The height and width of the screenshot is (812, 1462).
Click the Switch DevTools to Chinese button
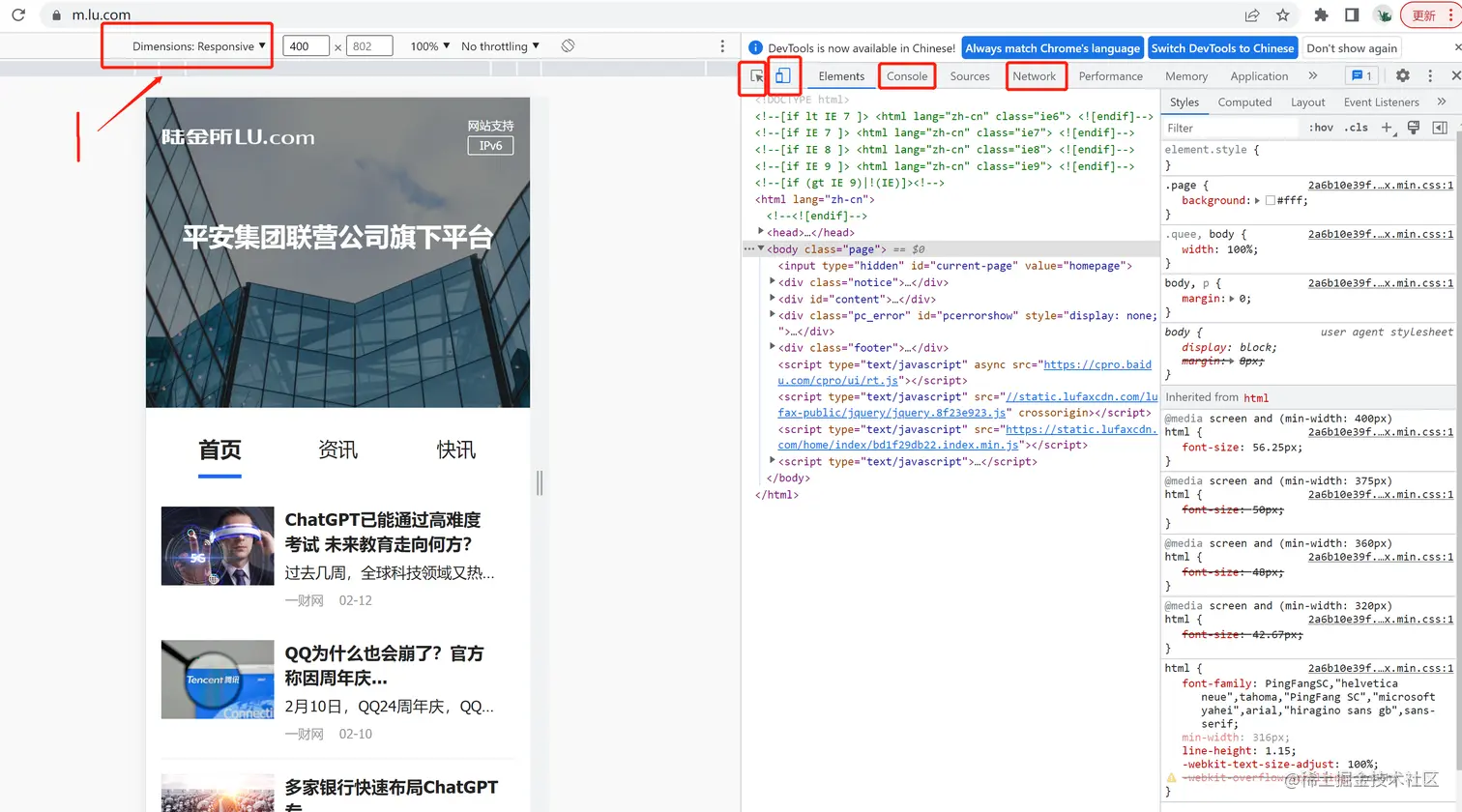tap(1223, 47)
